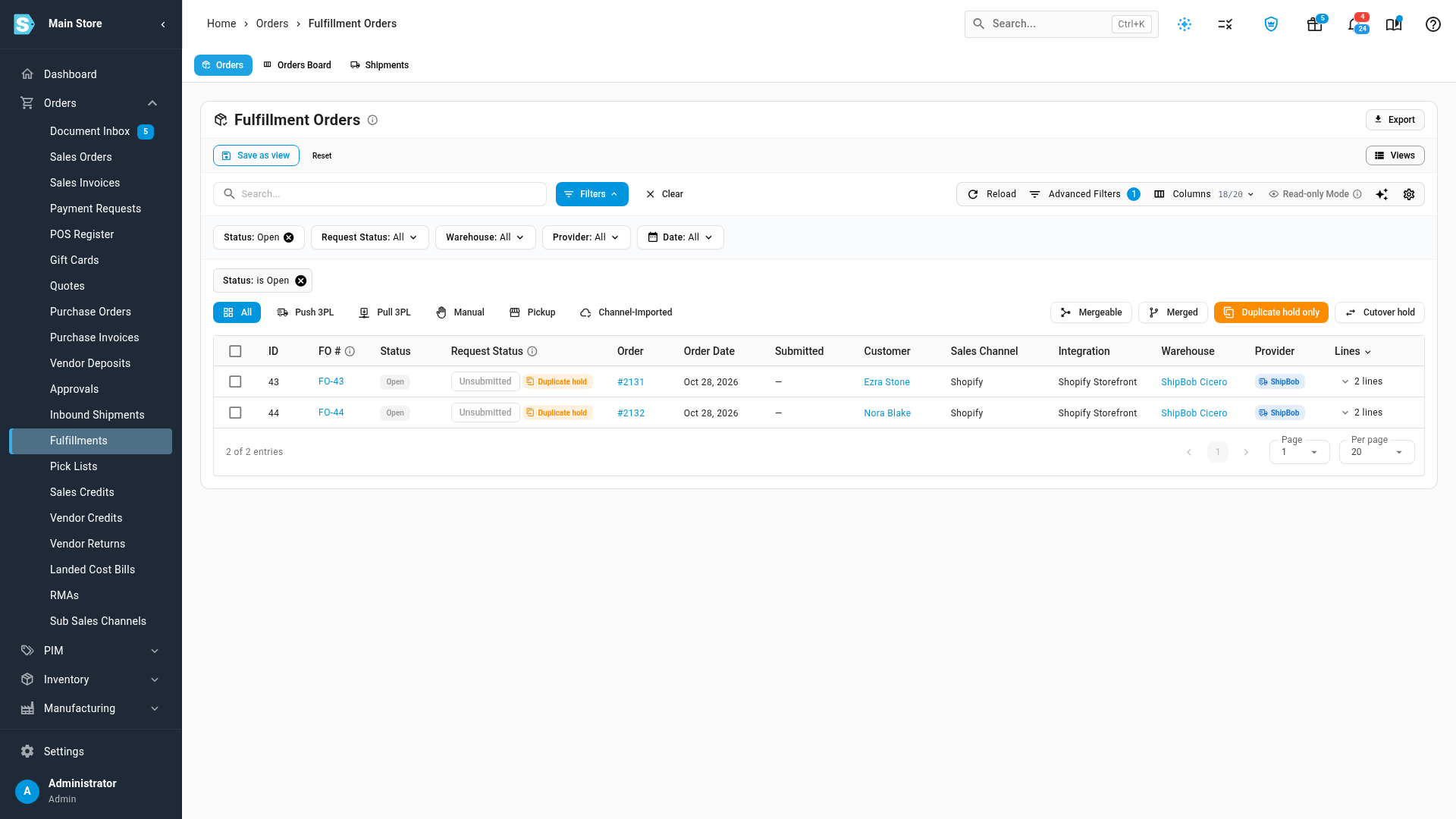The height and width of the screenshot is (819, 1456).
Task: Remove the 'Status: is Open' advanced filter chip
Action: pyautogui.click(x=301, y=281)
